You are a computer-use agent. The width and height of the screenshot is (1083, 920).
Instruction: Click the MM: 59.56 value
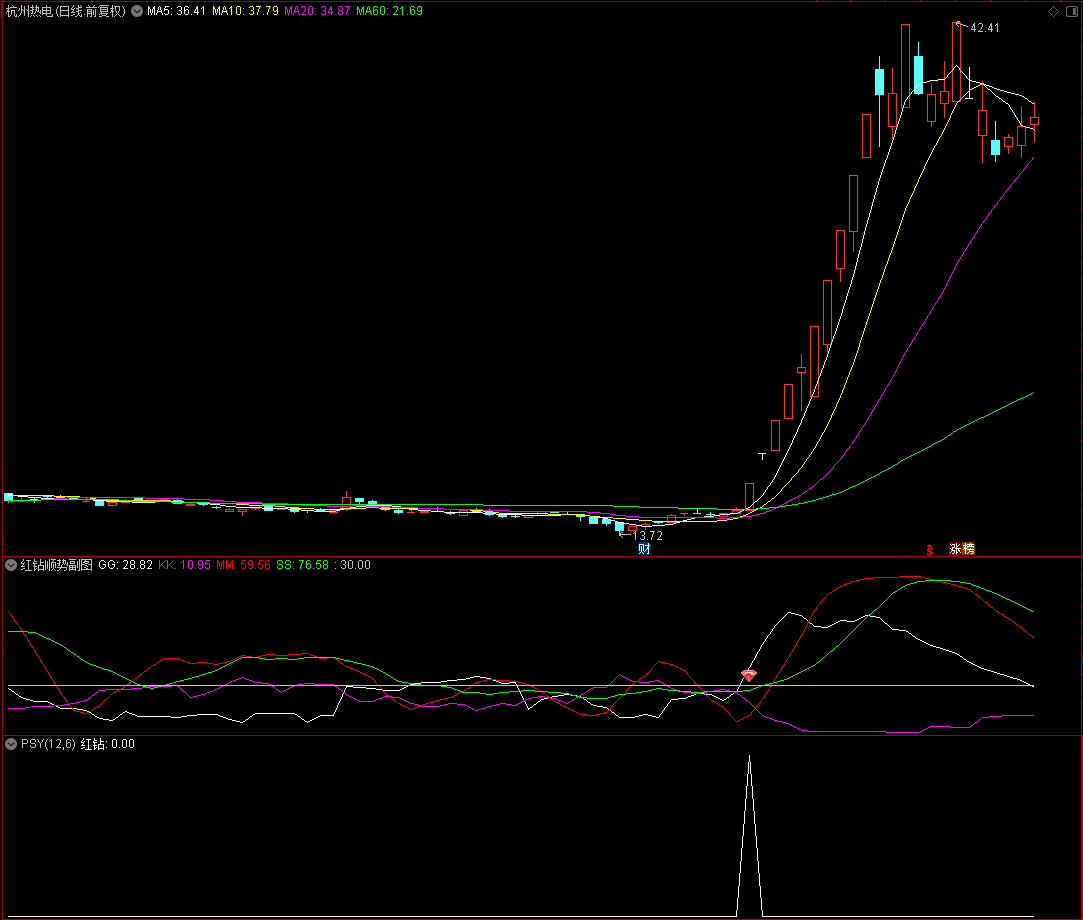coord(243,565)
